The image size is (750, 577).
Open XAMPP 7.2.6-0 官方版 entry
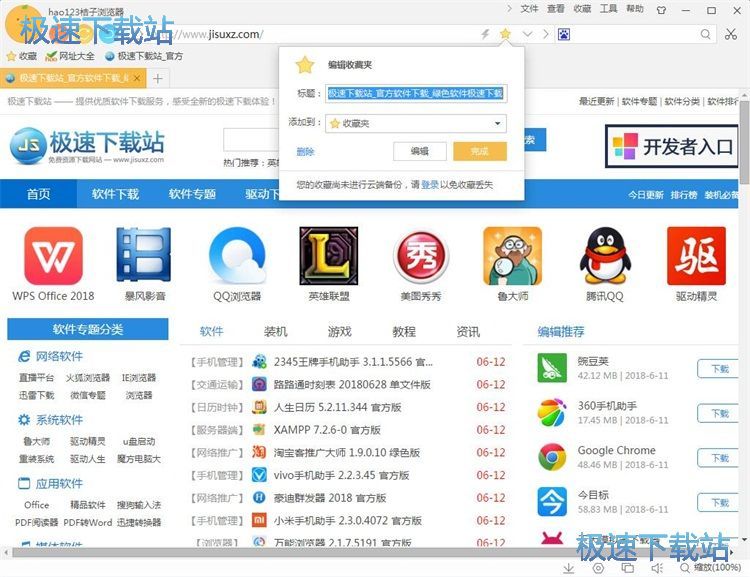pyautogui.click(x=327, y=430)
